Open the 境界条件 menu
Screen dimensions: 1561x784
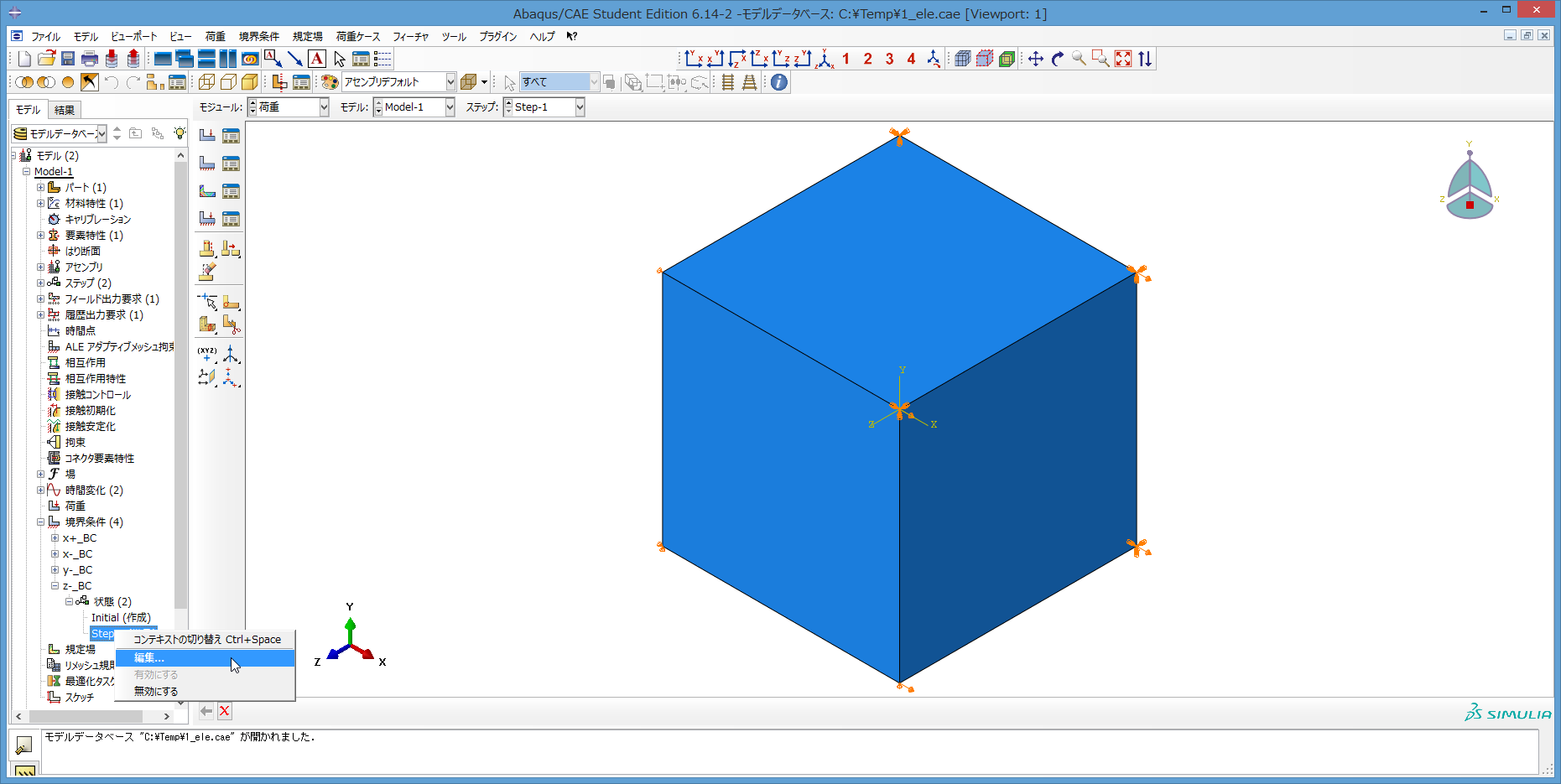point(259,37)
